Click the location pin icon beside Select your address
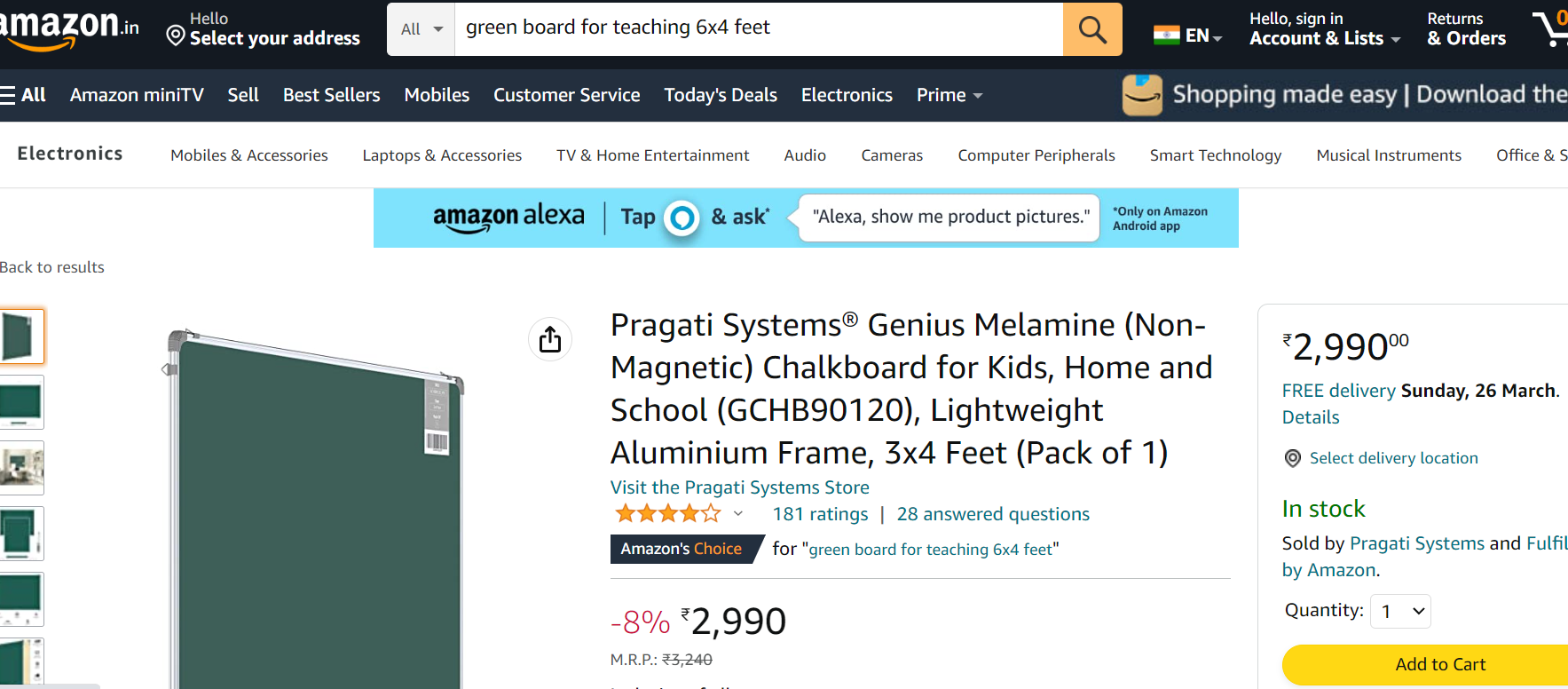The image size is (1568, 689). pyautogui.click(x=176, y=36)
